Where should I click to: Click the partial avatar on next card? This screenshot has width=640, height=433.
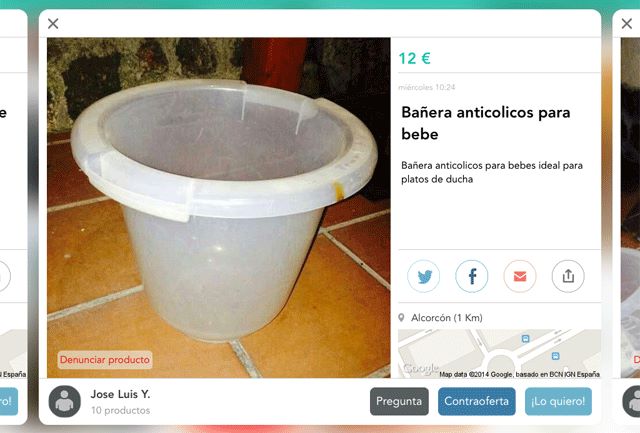631,402
